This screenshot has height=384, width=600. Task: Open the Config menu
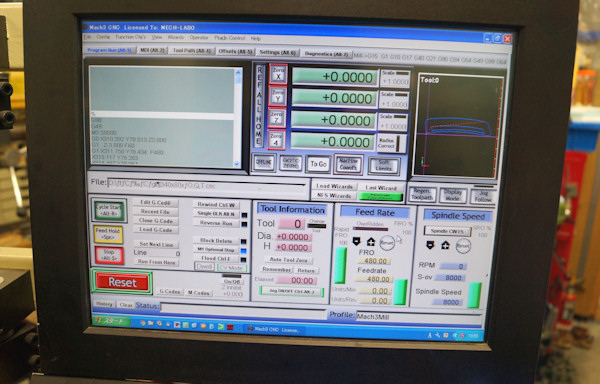(103, 37)
